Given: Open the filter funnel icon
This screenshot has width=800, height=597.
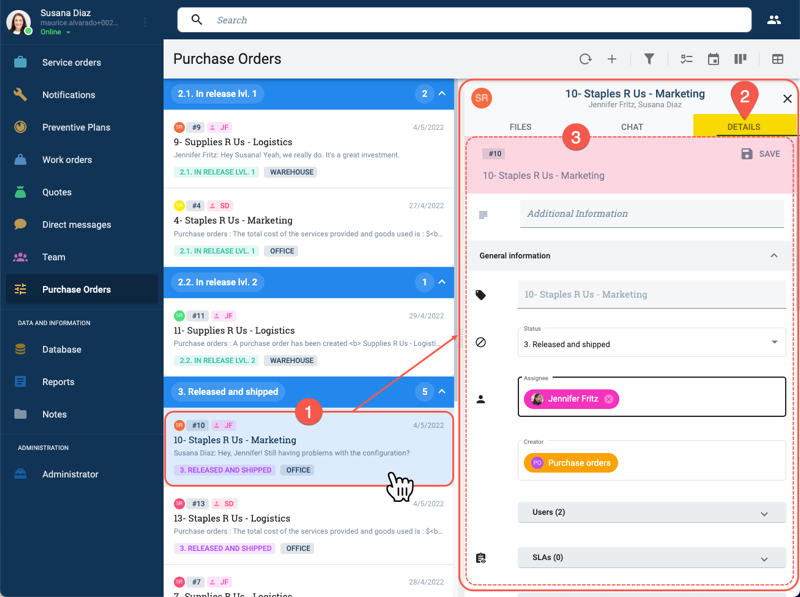Looking at the screenshot, I should pos(649,59).
